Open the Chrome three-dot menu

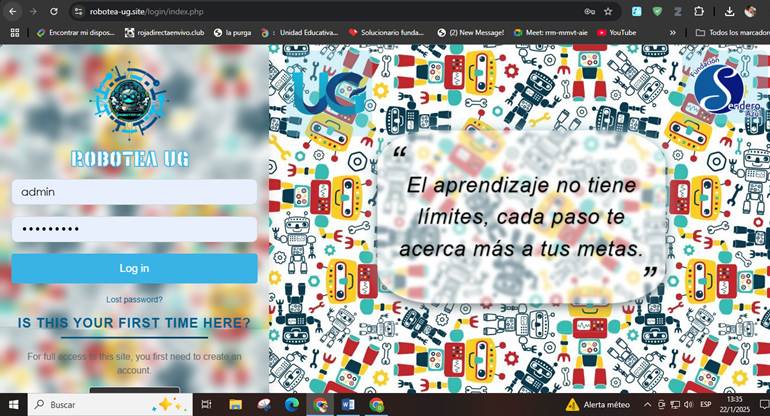pos(765,11)
